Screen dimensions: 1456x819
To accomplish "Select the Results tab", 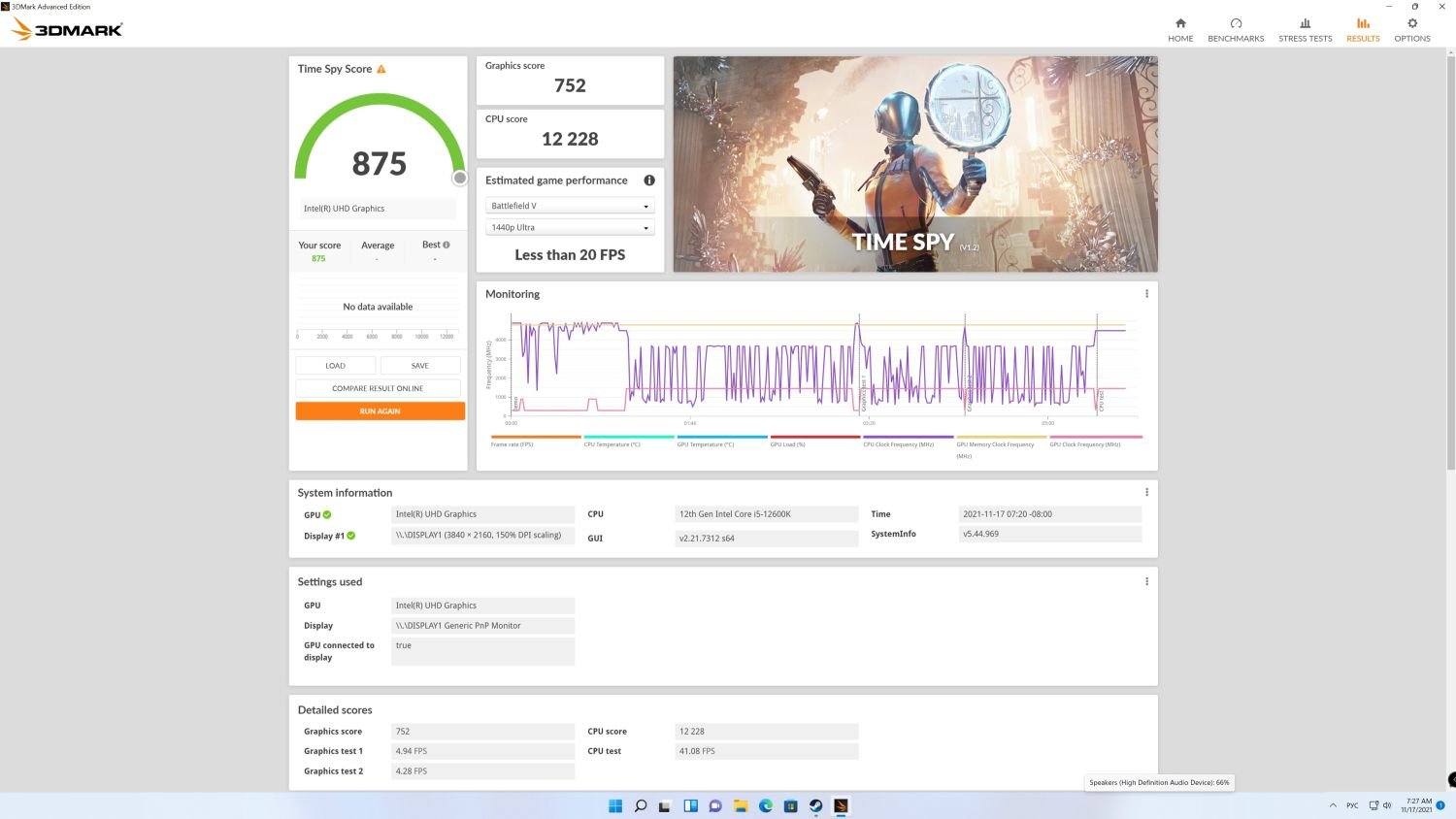I will pyautogui.click(x=1363, y=29).
